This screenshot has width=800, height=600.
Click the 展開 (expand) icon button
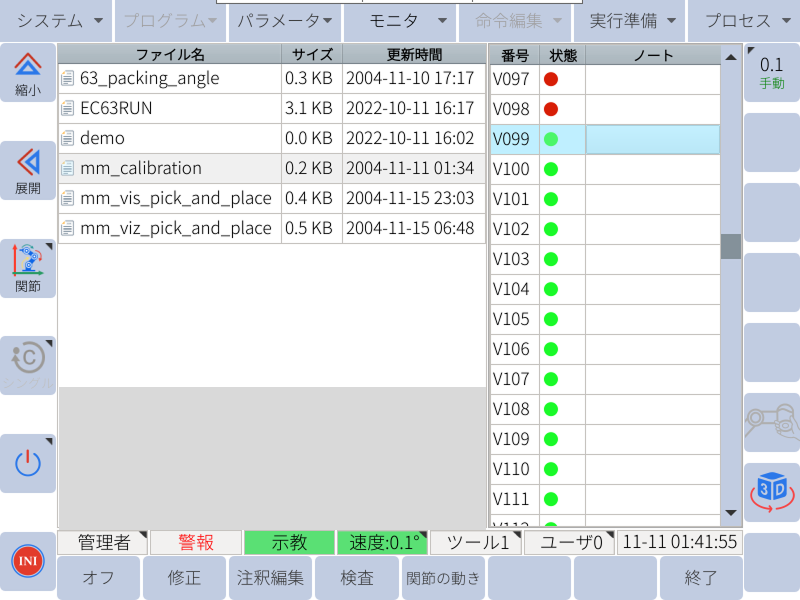[28, 170]
